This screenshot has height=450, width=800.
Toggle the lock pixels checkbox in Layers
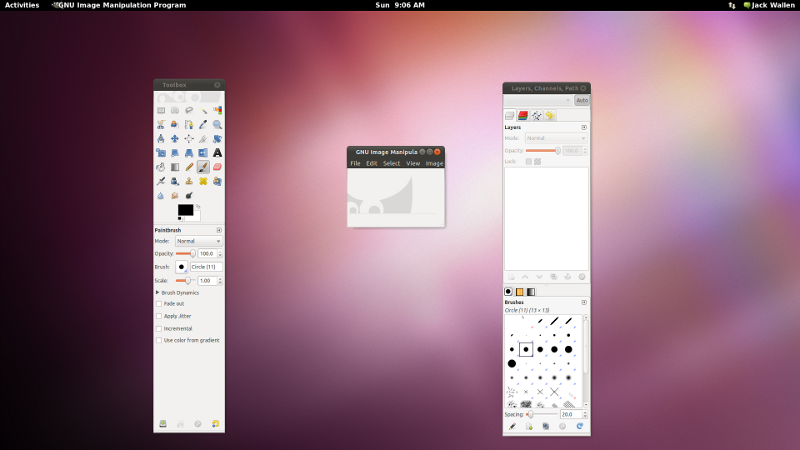[529, 161]
